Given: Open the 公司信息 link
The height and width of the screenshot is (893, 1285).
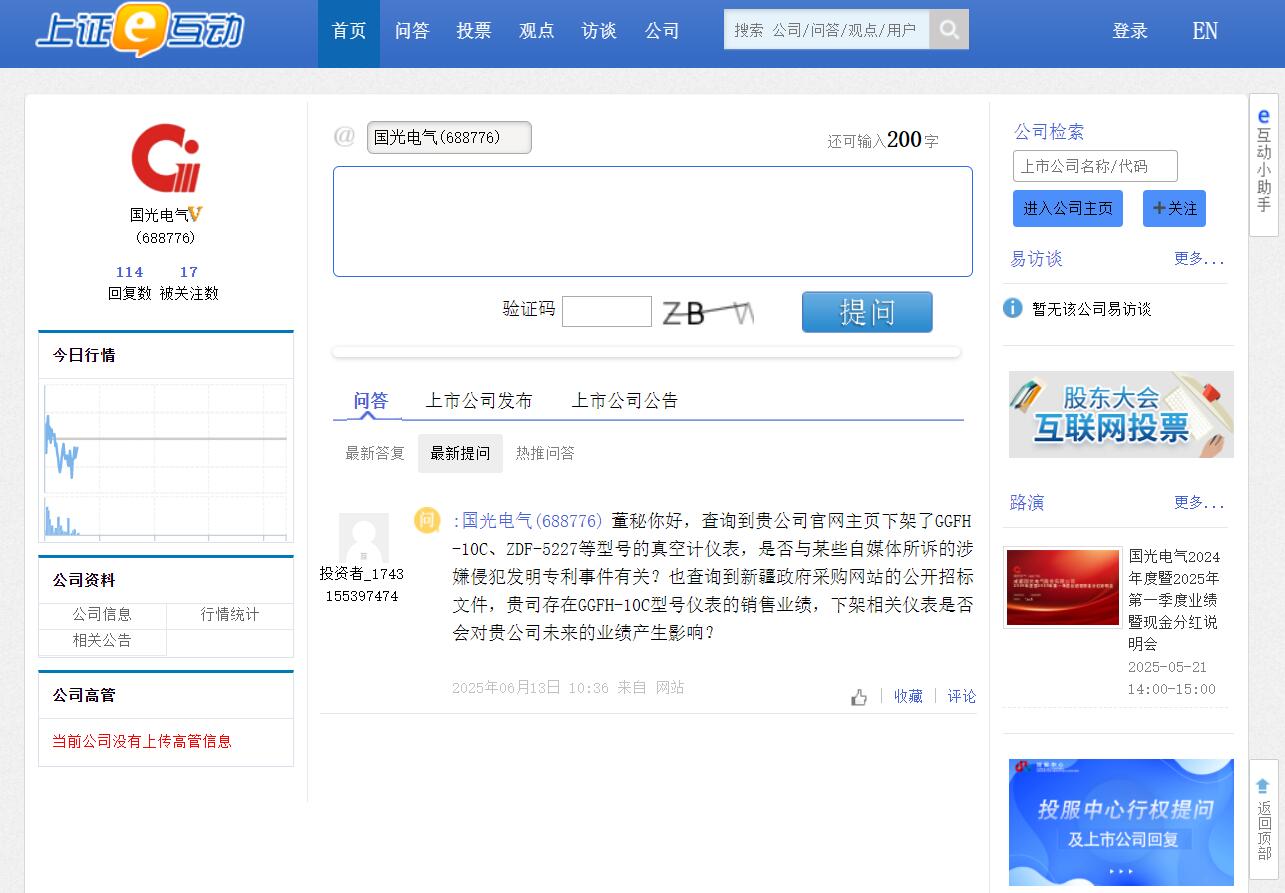Looking at the screenshot, I should click(102, 614).
